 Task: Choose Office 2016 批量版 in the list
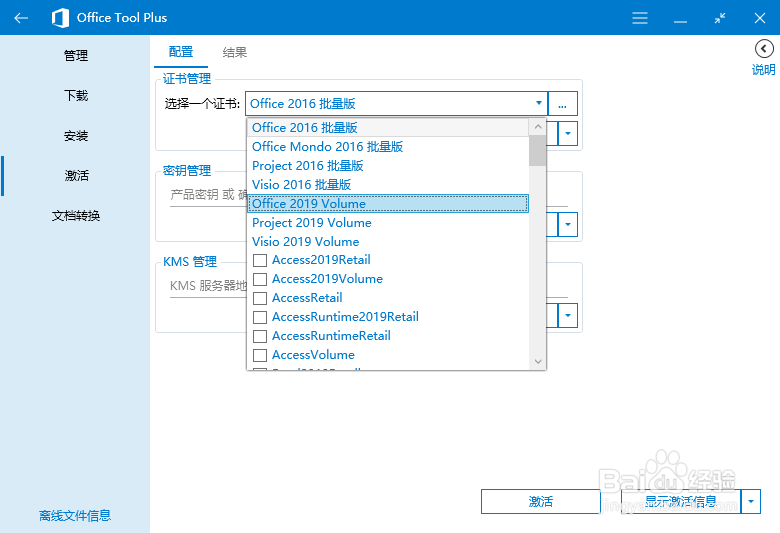coord(388,127)
